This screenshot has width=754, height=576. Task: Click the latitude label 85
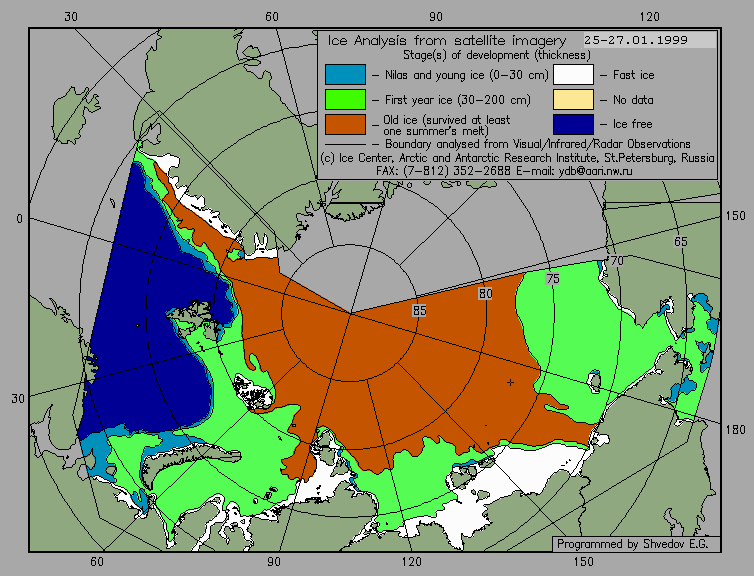[x=419, y=311]
